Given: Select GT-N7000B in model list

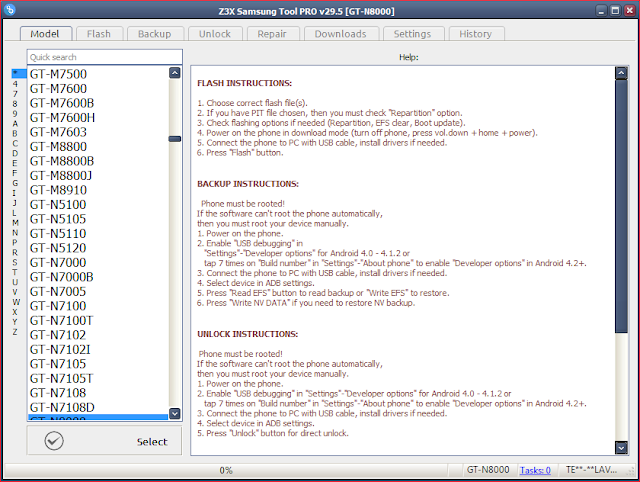Looking at the screenshot, I should pyautogui.click(x=98, y=277).
